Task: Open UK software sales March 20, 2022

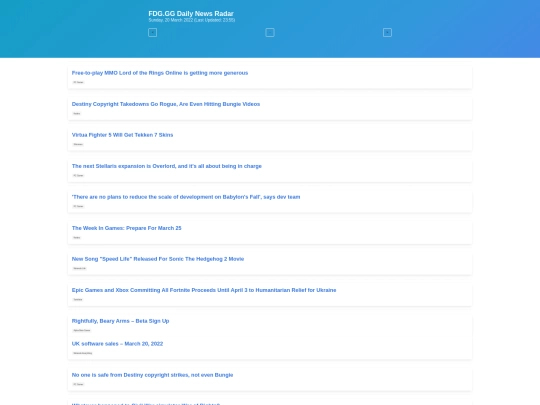Action: click(117, 344)
